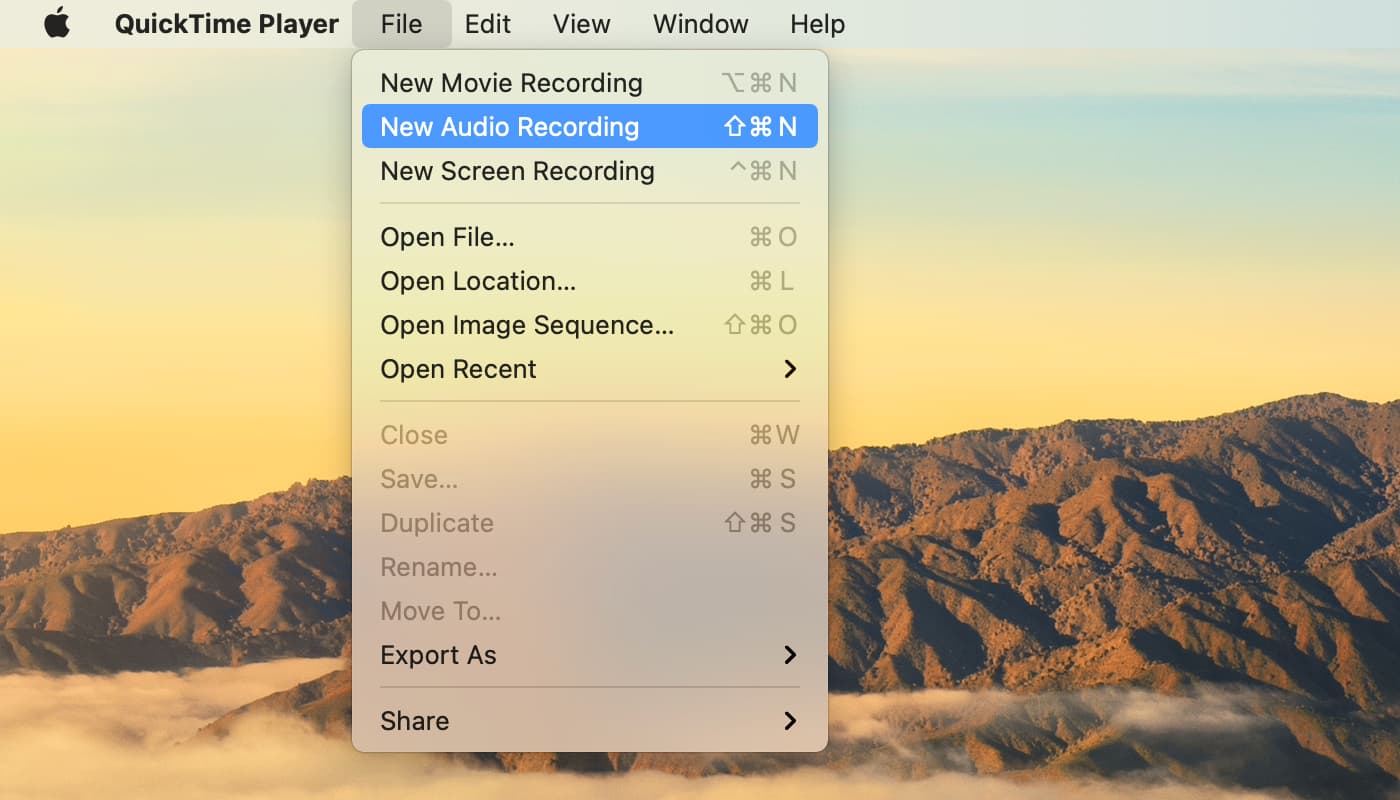Image resolution: width=1400 pixels, height=800 pixels.
Task: Open the View menu
Action: pyautogui.click(x=582, y=24)
